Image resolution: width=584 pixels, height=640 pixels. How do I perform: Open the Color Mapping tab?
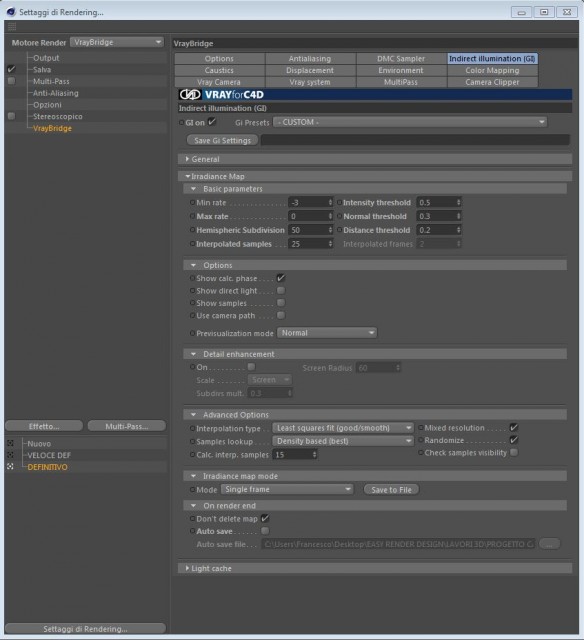[492, 70]
